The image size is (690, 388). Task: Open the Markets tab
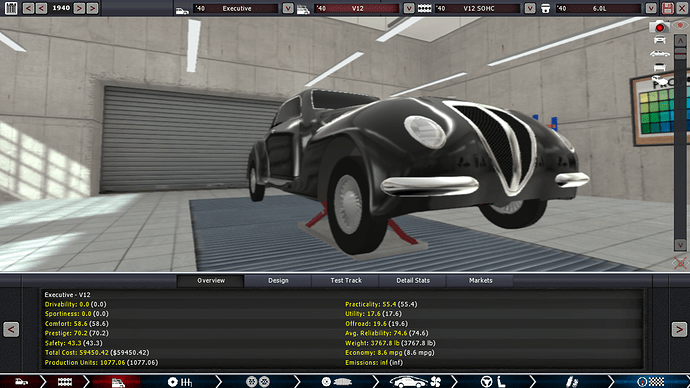pyautogui.click(x=481, y=281)
